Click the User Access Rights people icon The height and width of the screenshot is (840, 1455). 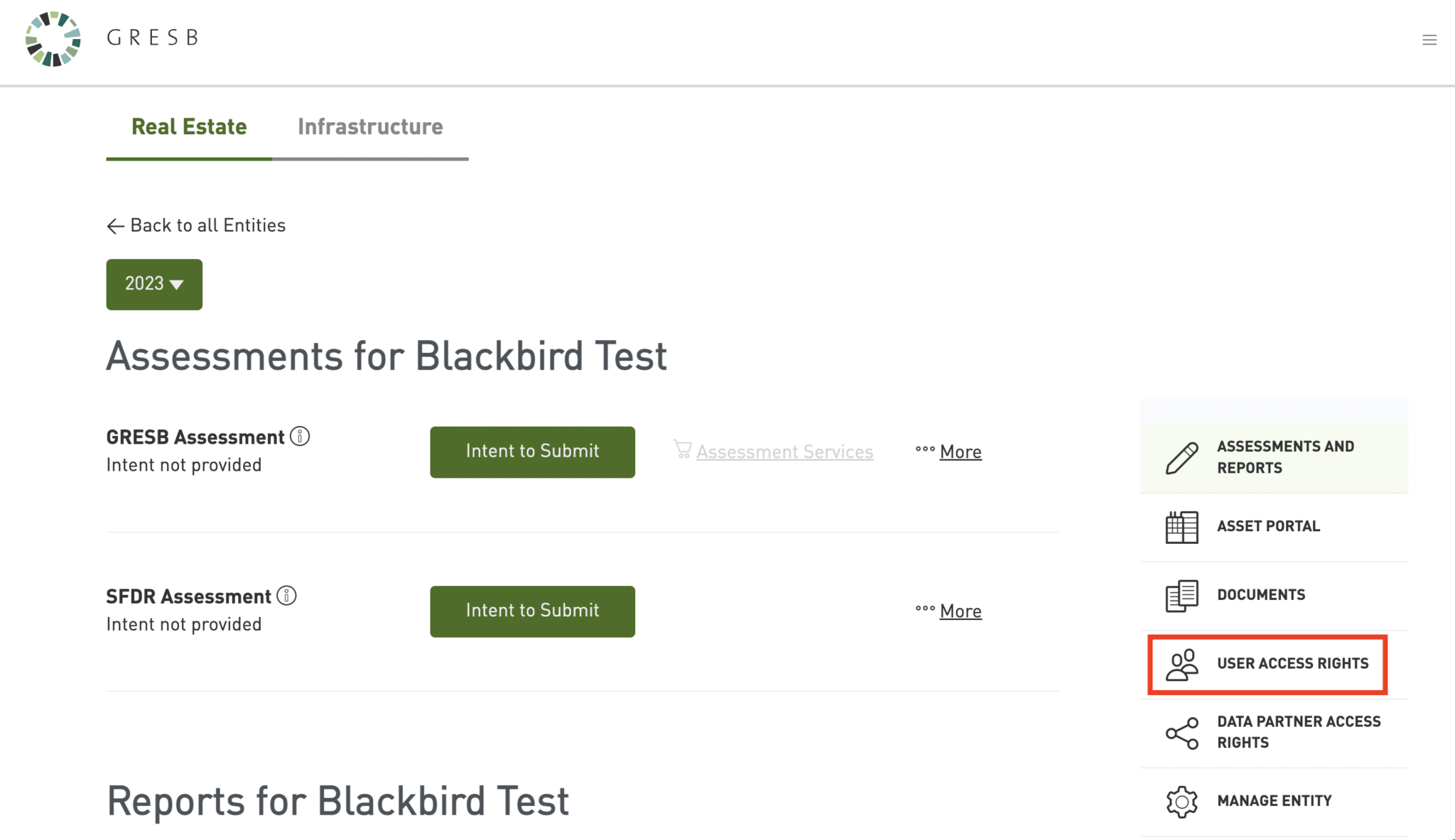pos(1181,665)
